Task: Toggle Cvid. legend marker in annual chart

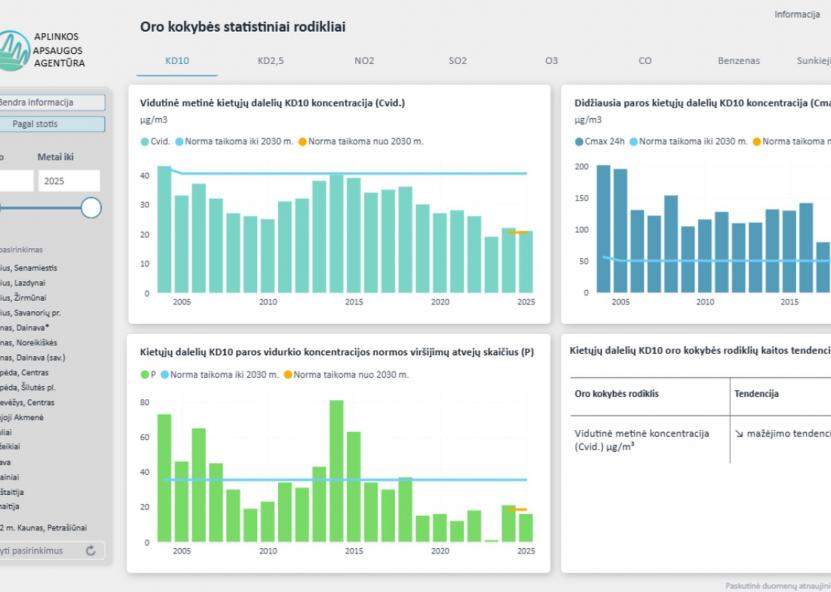Action: pos(145,142)
